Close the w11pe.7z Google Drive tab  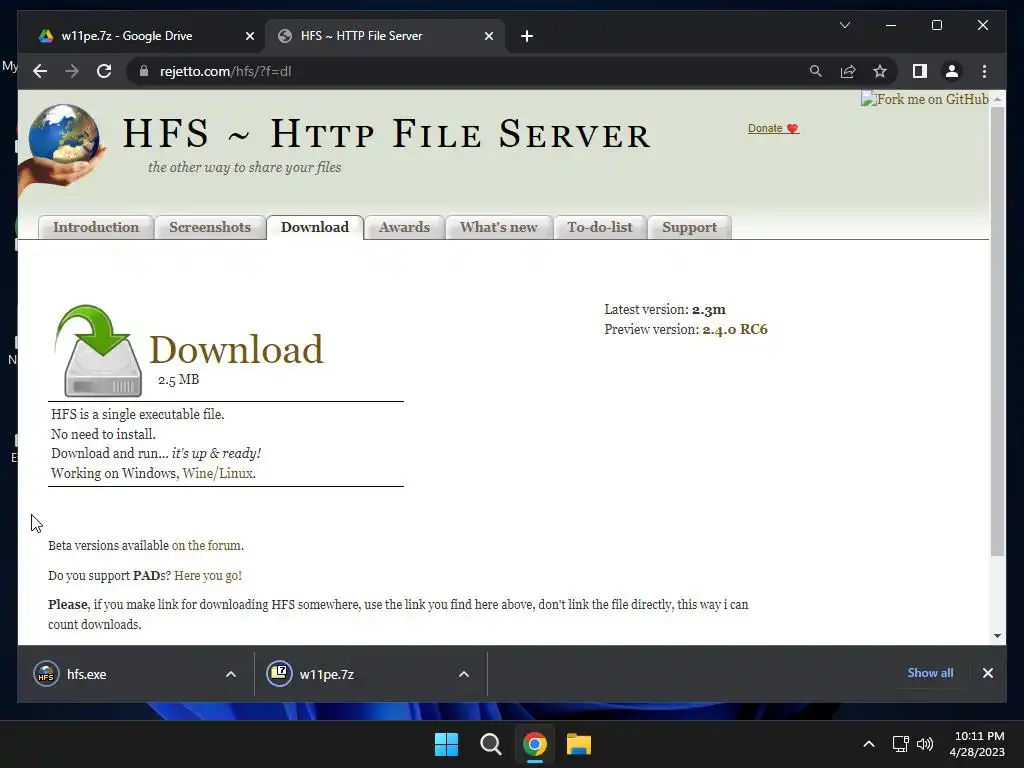click(x=249, y=36)
